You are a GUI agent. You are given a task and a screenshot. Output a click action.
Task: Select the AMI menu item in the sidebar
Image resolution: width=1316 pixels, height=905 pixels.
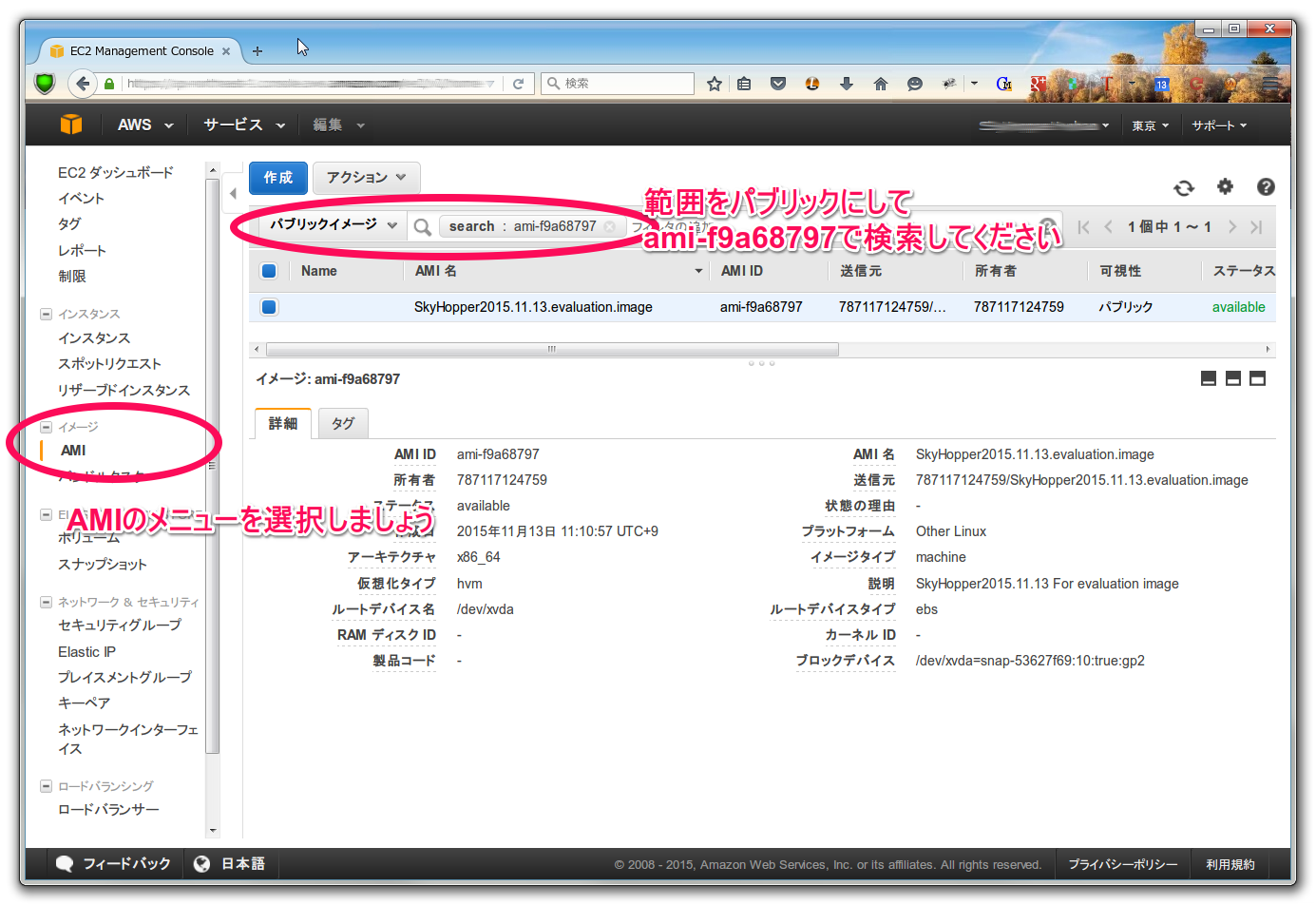(x=73, y=451)
